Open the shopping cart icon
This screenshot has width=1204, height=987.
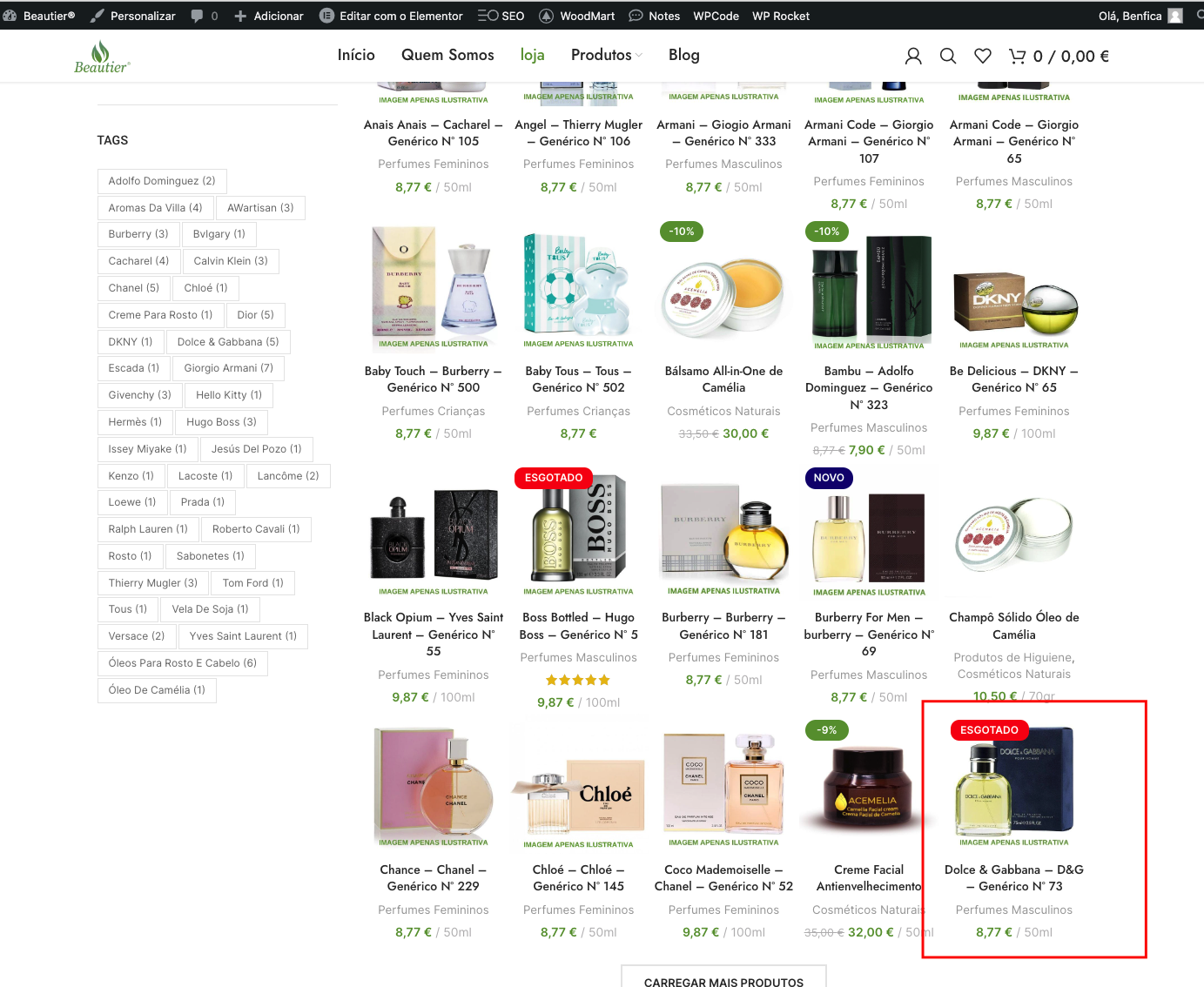(x=1017, y=56)
